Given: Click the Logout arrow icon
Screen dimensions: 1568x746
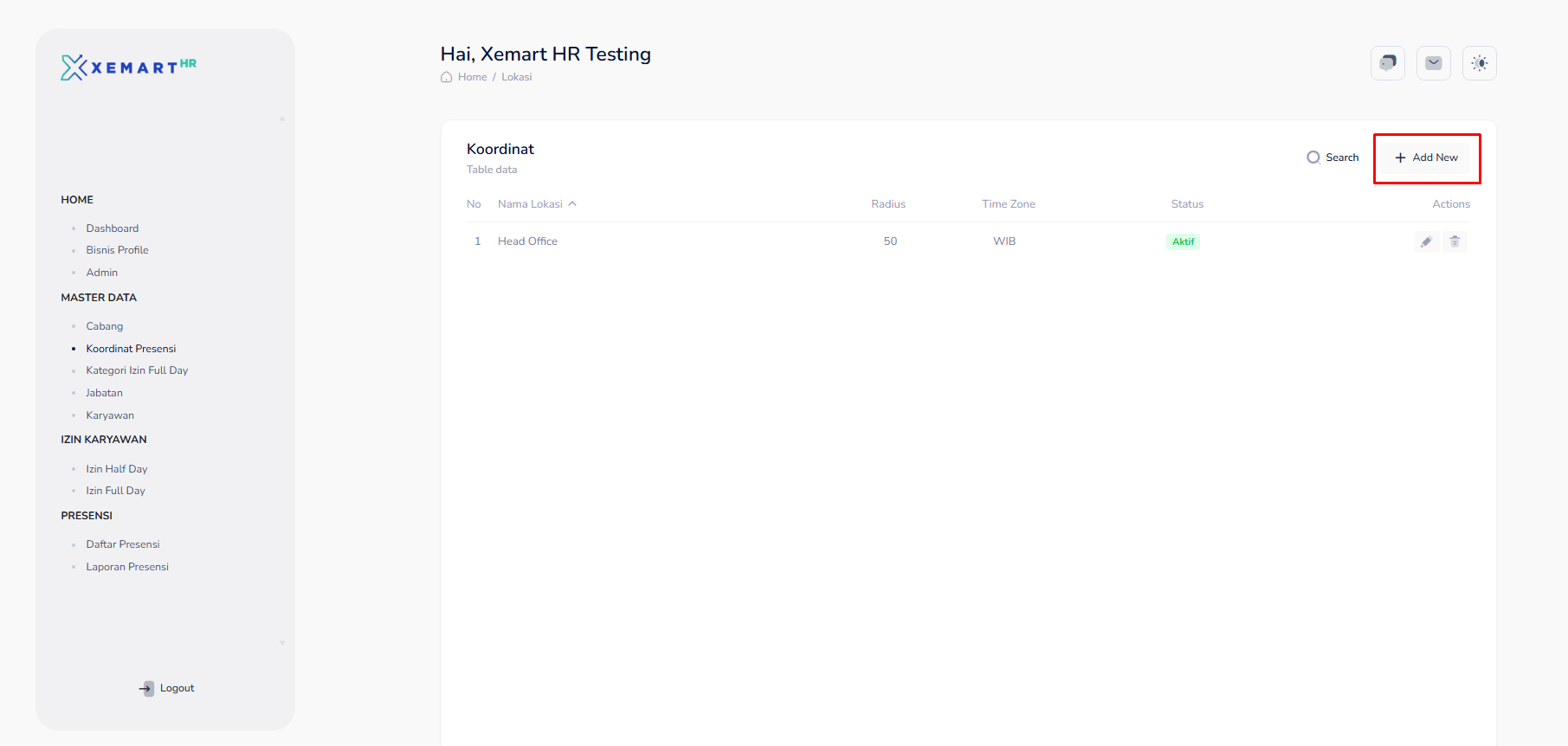Looking at the screenshot, I should coord(146,688).
